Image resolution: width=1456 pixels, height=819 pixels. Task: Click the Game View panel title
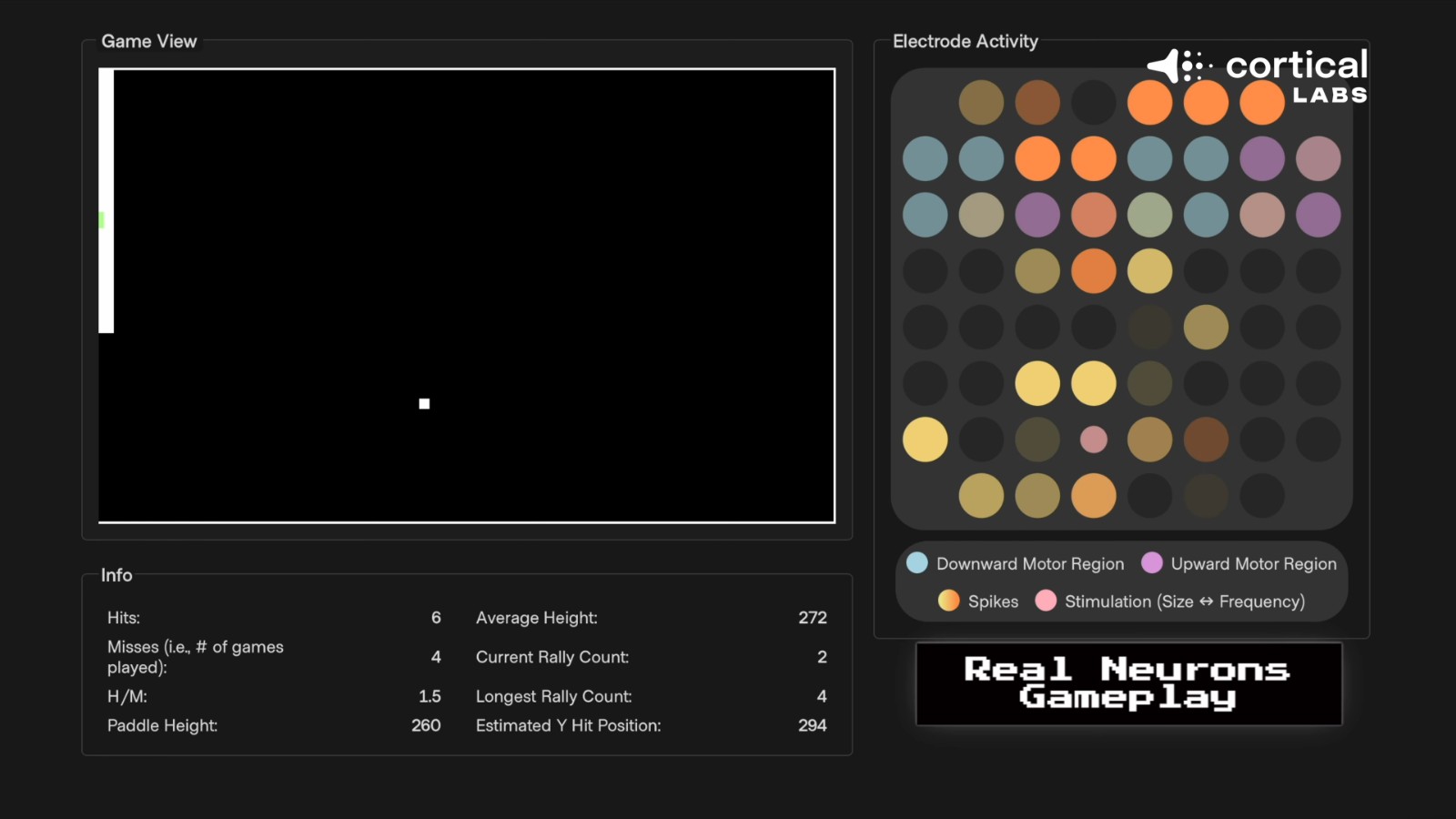(x=149, y=41)
